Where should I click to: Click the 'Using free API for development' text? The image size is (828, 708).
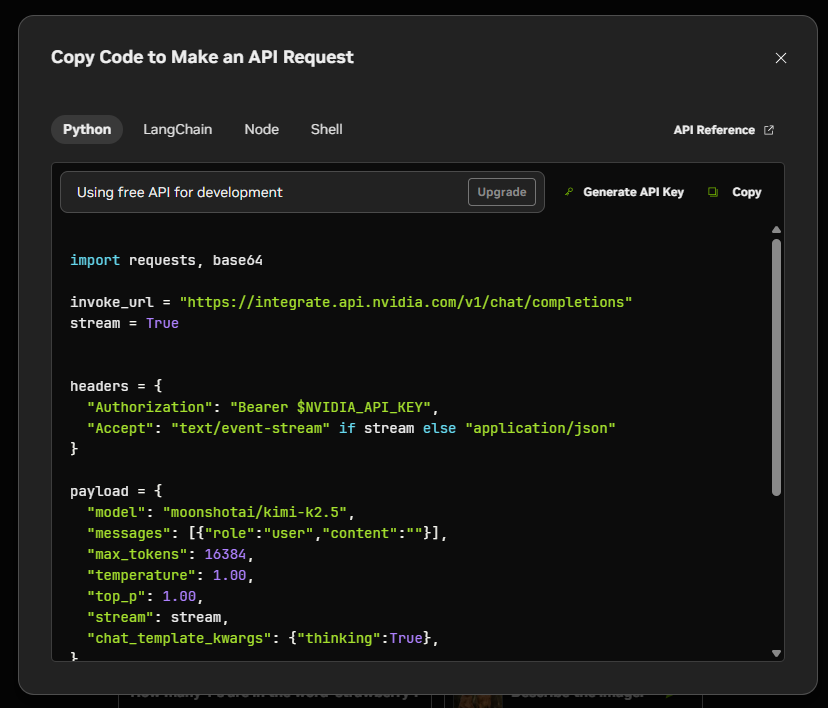coord(180,192)
